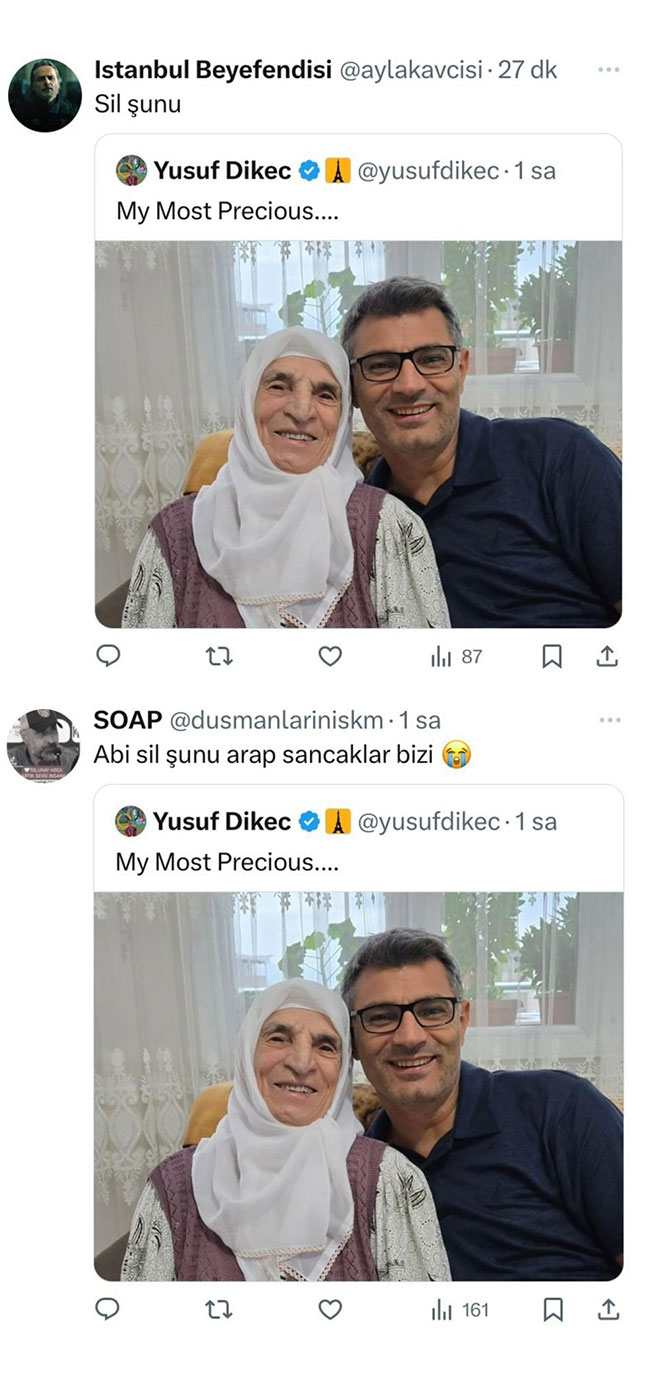Viewport: 650px width, 1382px height.
Task: Like the "Sil şunu" tweet
Action: pos(330,656)
